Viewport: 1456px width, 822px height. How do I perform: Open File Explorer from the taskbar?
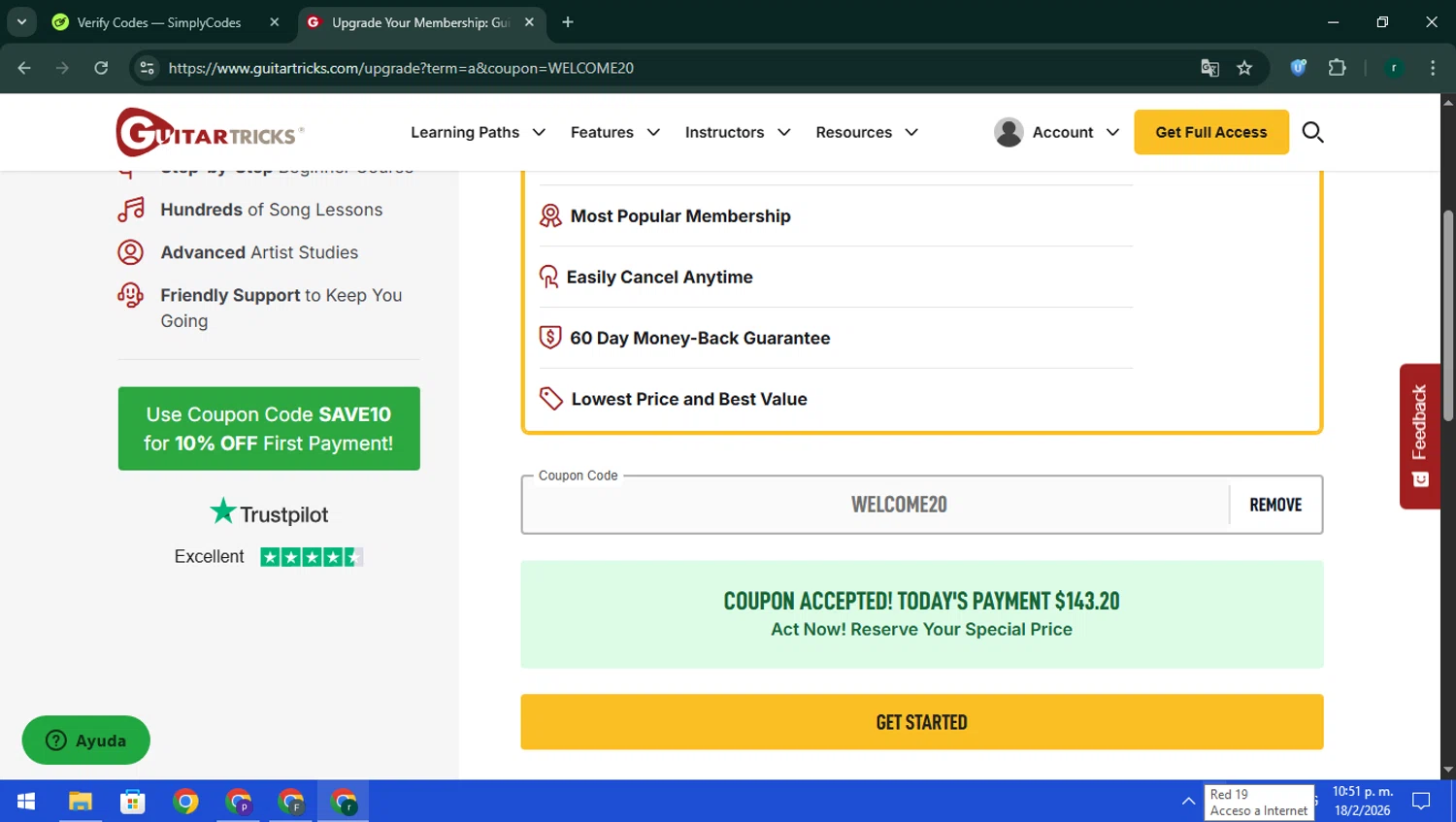pyautogui.click(x=81, y=802)
